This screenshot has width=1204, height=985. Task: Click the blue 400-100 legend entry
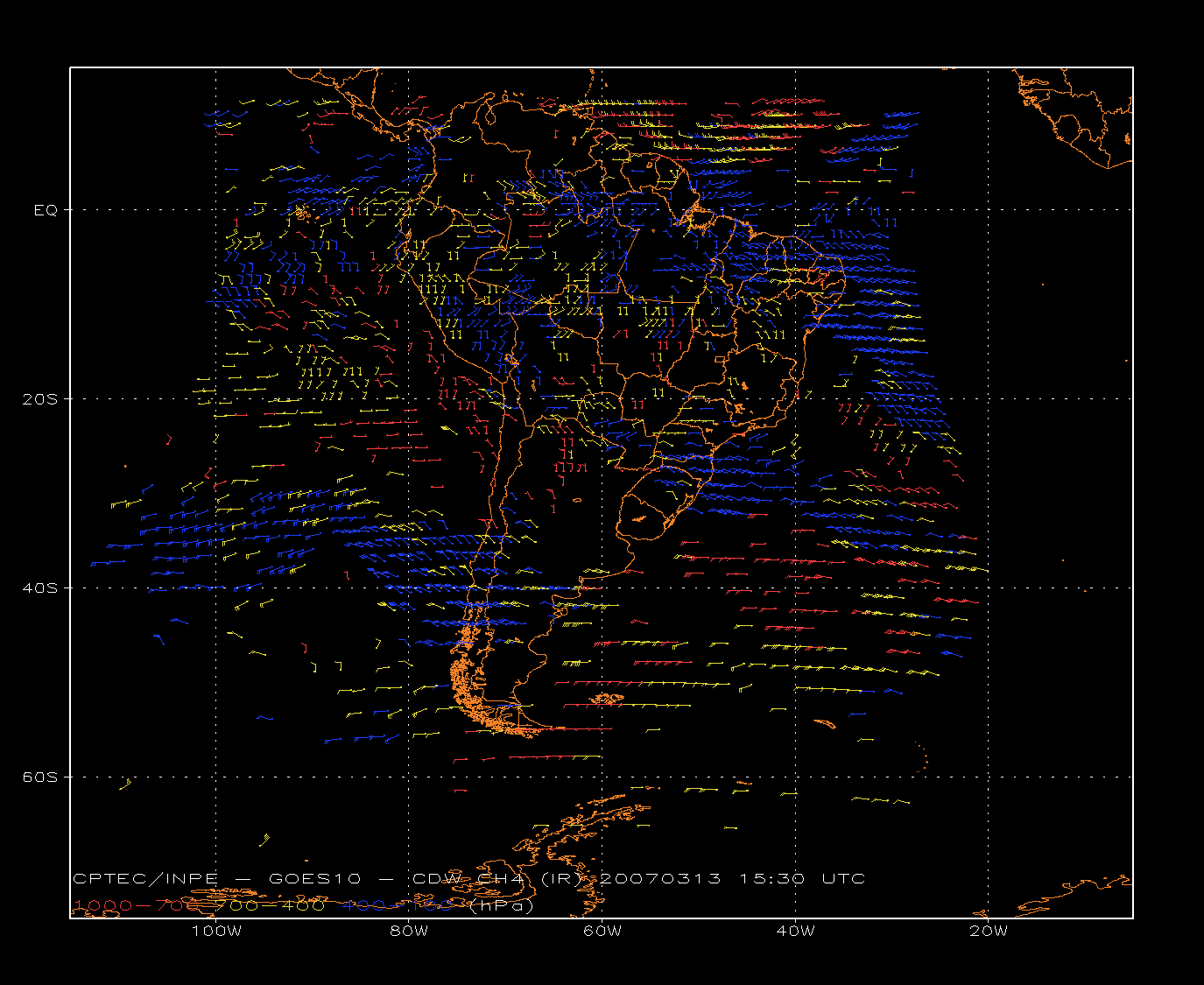point(398,905)
